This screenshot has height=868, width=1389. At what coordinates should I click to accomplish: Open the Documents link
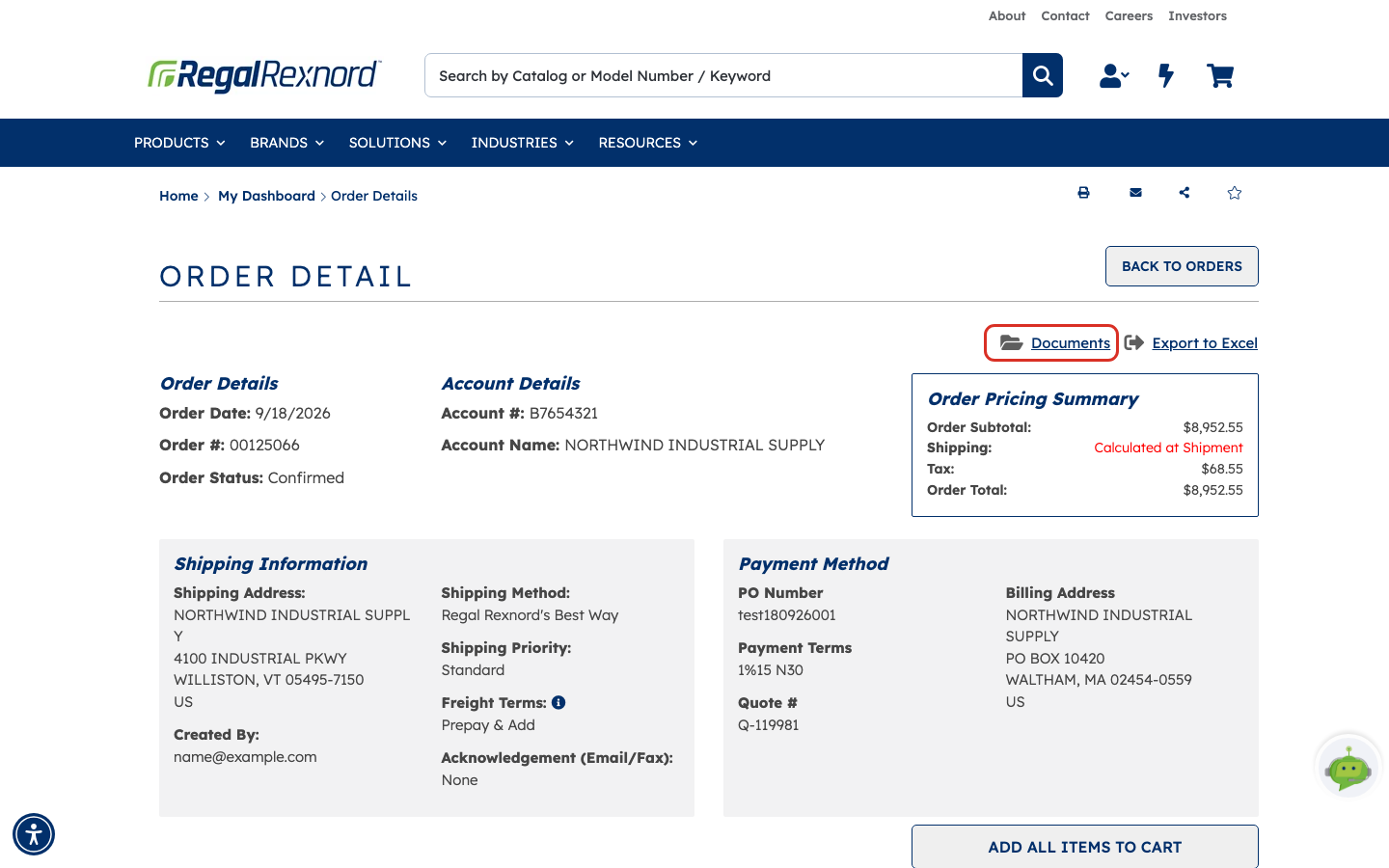tap(1071, 342)
